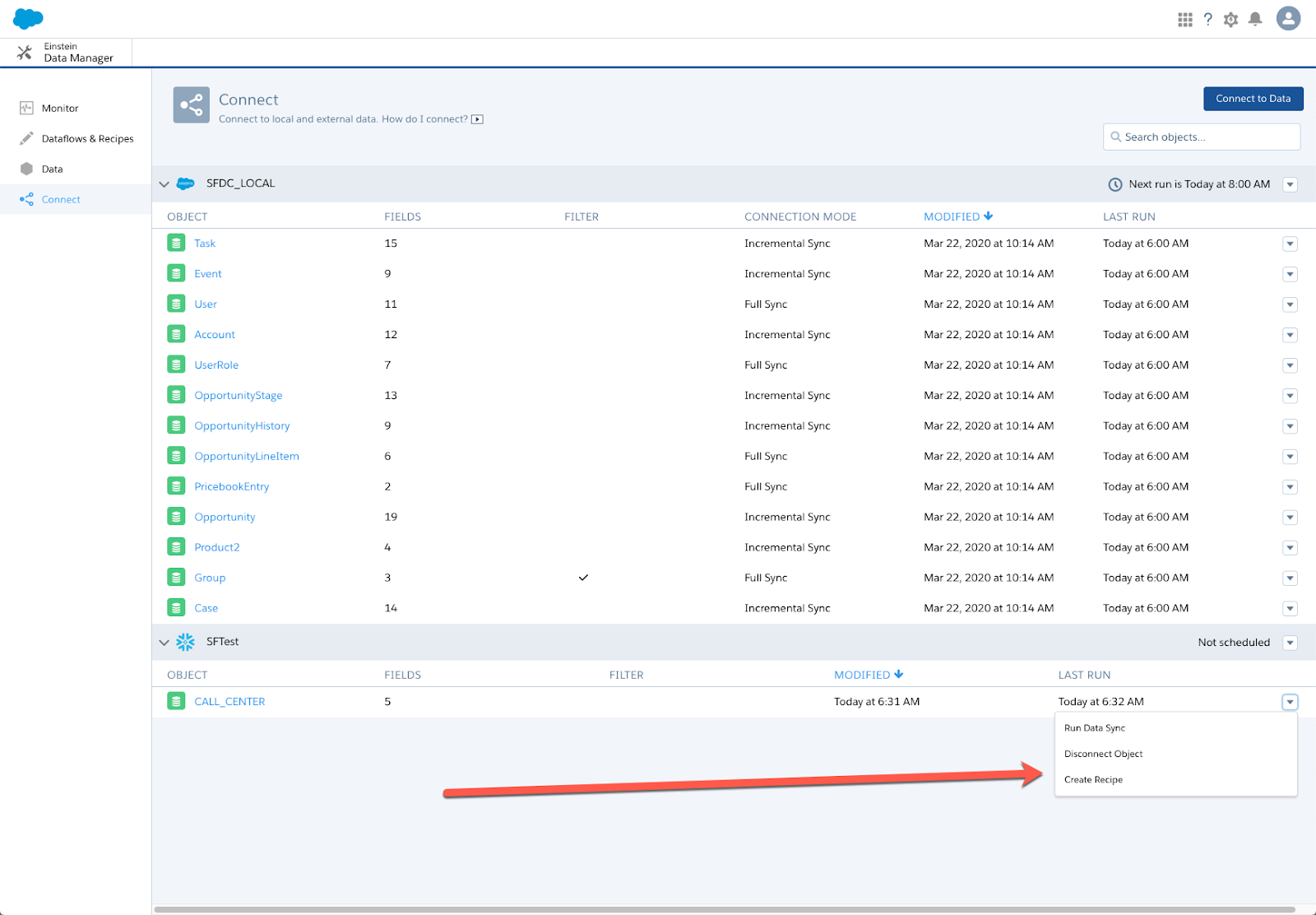
Task: Open the CALL_CENTER object link
Action: click(x=229, y=702)
